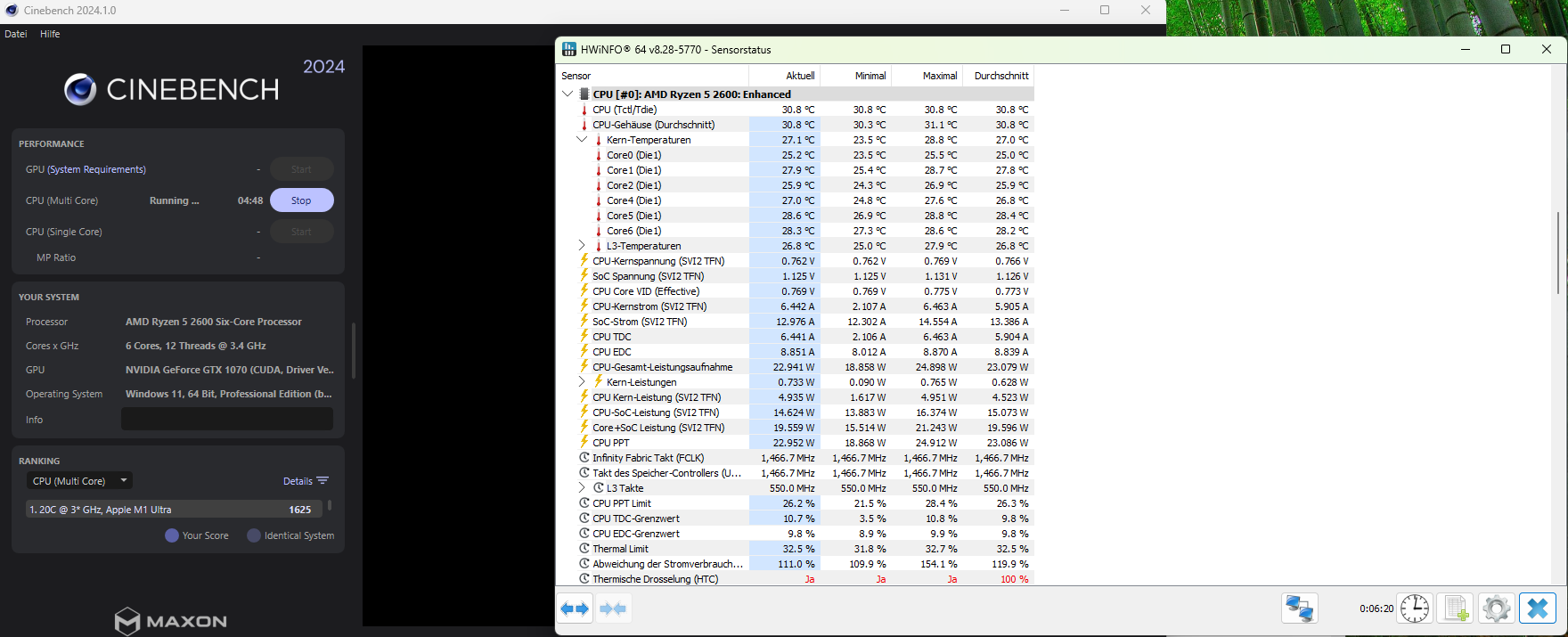This screenshot has width=1568, height=637.
Task: Click thermometer icon of CPU-Gehäuse (Durchschnitt) row
Action: point(584,125)
